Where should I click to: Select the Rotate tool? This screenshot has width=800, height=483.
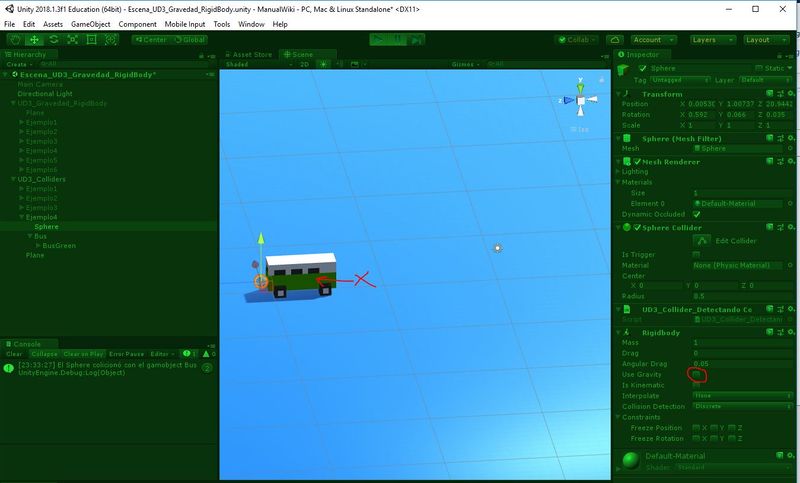pos(53,39)
